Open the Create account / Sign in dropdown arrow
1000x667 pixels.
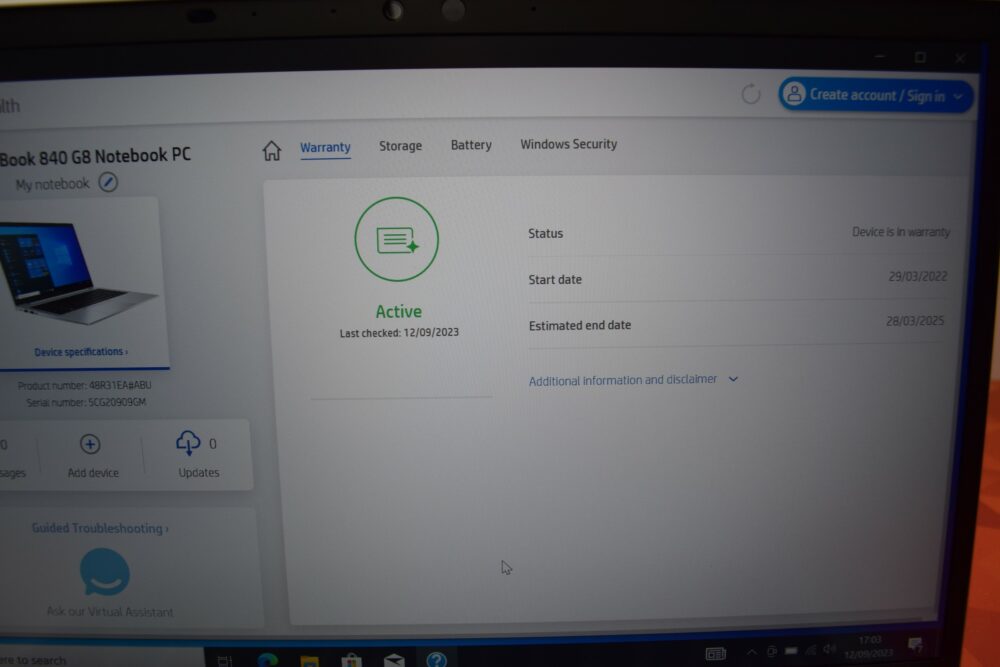point(958,96)
